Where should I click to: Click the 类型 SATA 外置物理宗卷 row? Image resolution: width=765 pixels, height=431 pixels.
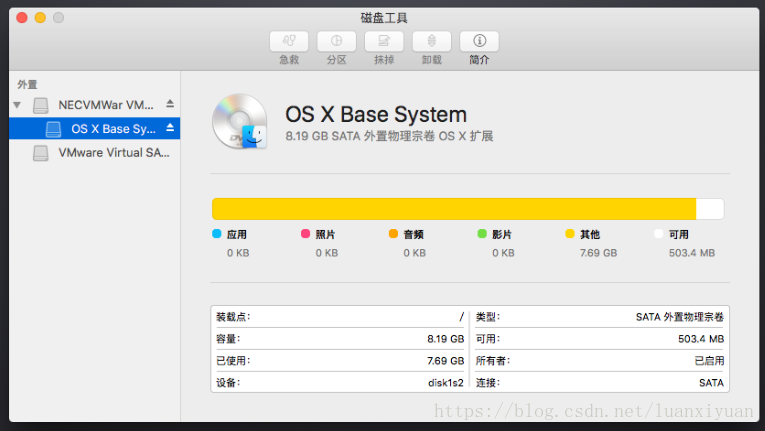[x=600, y=317]
